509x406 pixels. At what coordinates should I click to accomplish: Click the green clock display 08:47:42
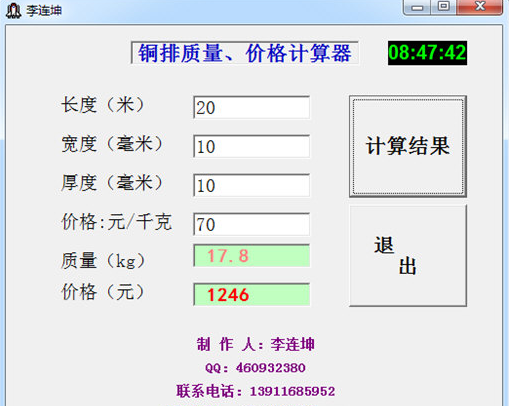(x=427, y=53)
